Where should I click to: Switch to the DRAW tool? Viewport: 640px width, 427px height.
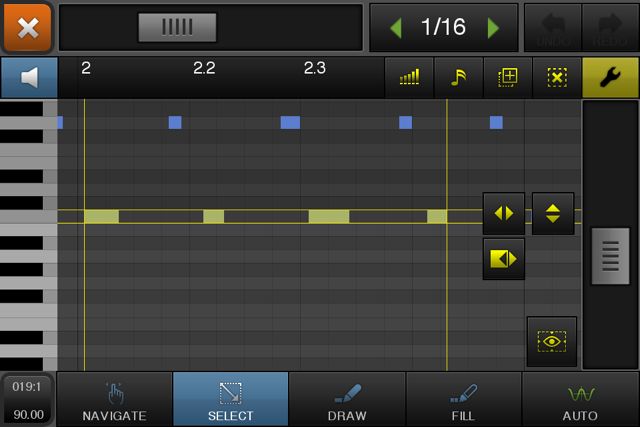347,400
